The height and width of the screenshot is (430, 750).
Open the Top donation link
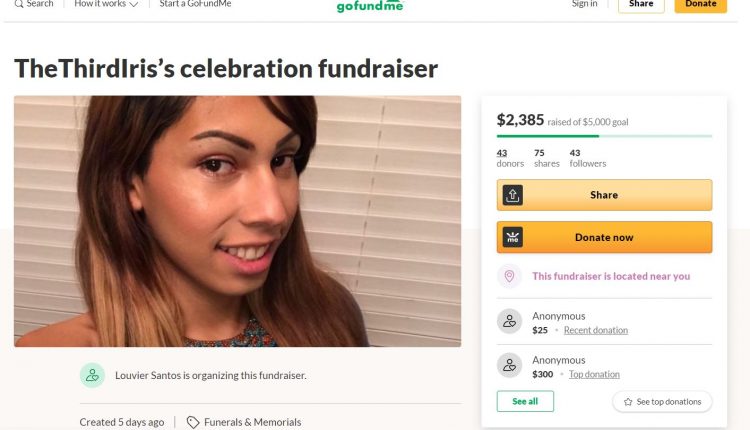(594, 374)
